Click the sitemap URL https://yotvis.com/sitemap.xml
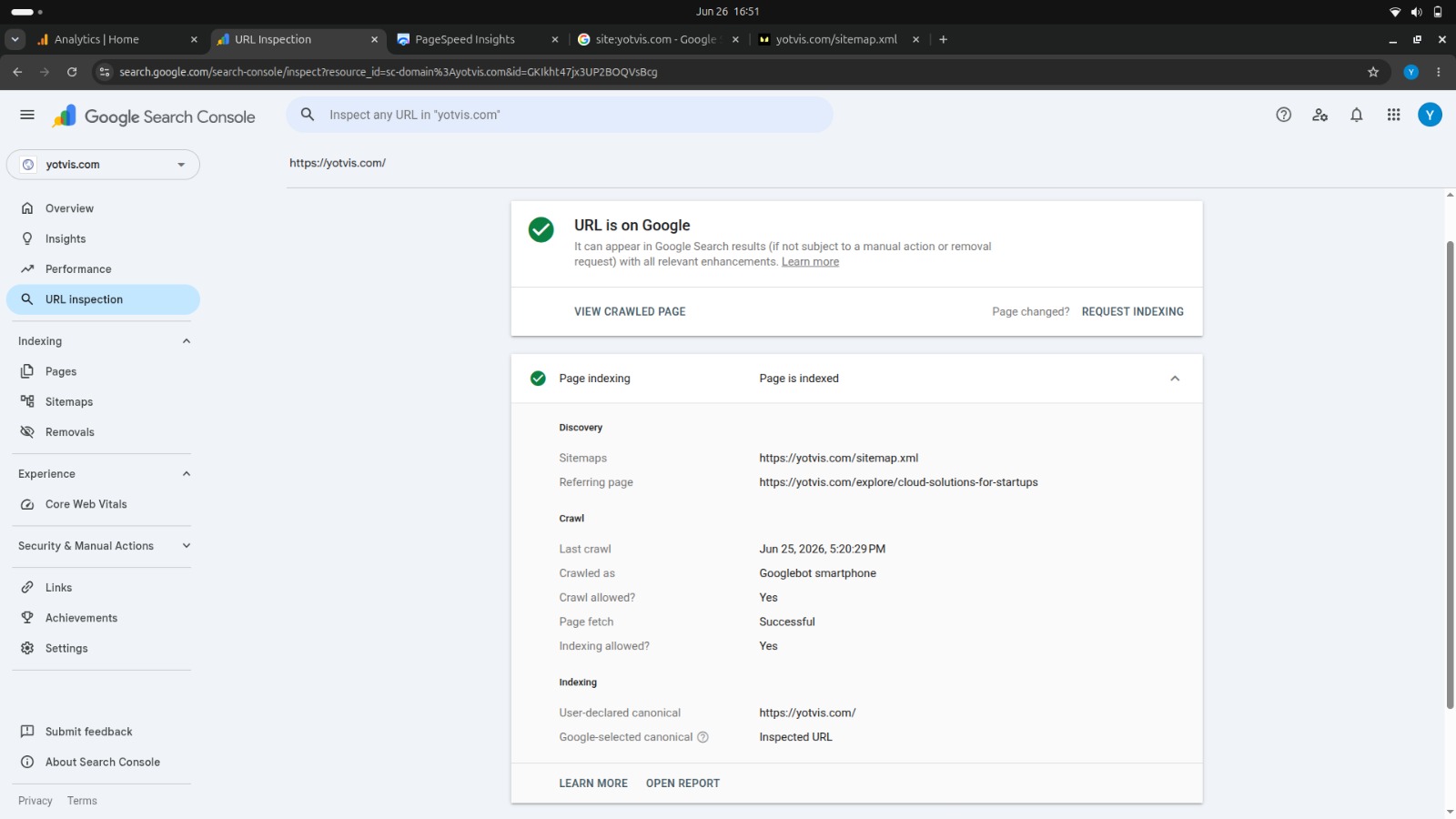Viewport: 1456px width, 819px height. tap(839, 458)
